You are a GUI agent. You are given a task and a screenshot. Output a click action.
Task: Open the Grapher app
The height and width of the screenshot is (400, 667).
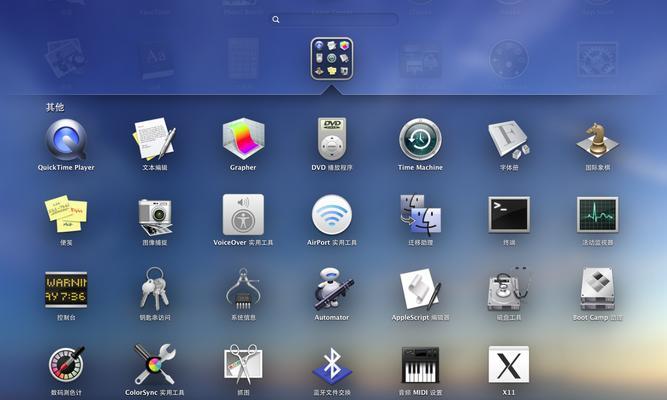243,140
